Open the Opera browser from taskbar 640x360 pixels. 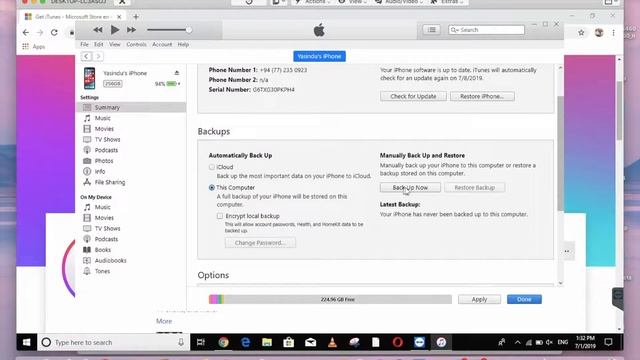tap(398, 342)
